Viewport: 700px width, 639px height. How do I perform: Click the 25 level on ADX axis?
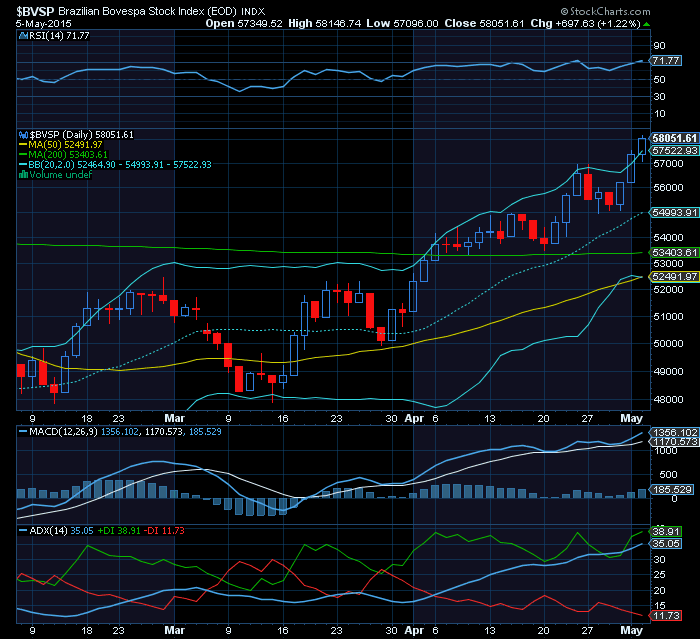click(659, 575)
